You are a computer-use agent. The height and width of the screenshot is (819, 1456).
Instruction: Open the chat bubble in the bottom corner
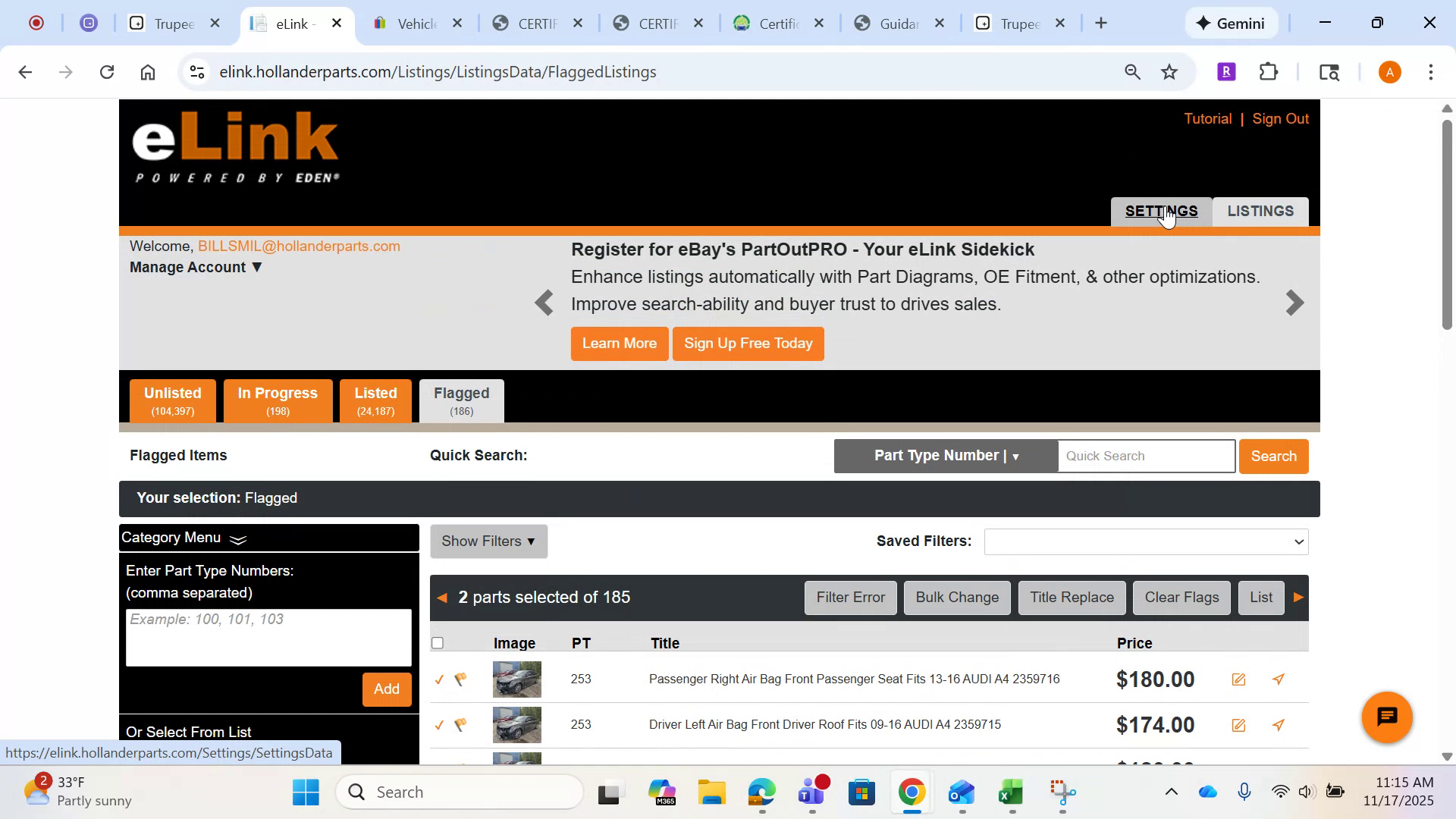tap(1386, 717)
